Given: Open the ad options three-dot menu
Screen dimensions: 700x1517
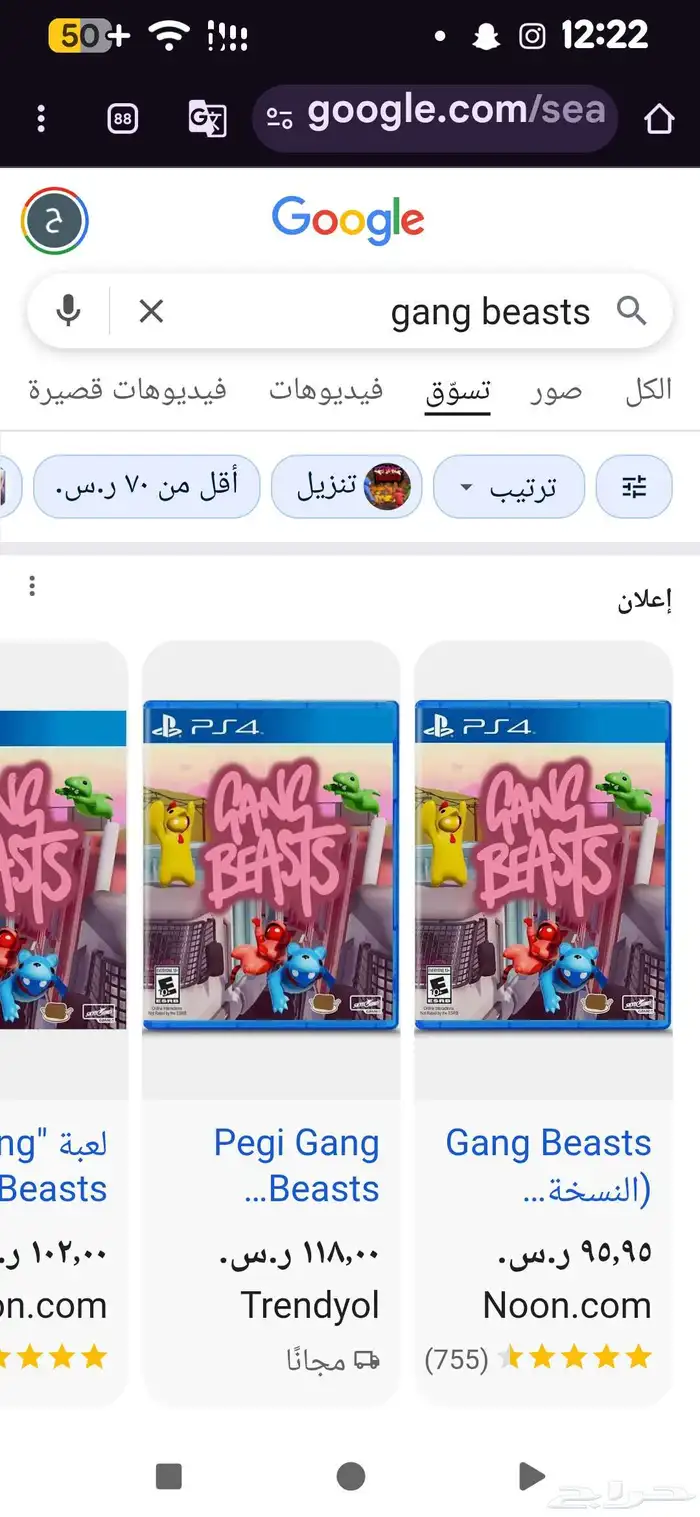Looking at the screenshot, I should (32, 586).
